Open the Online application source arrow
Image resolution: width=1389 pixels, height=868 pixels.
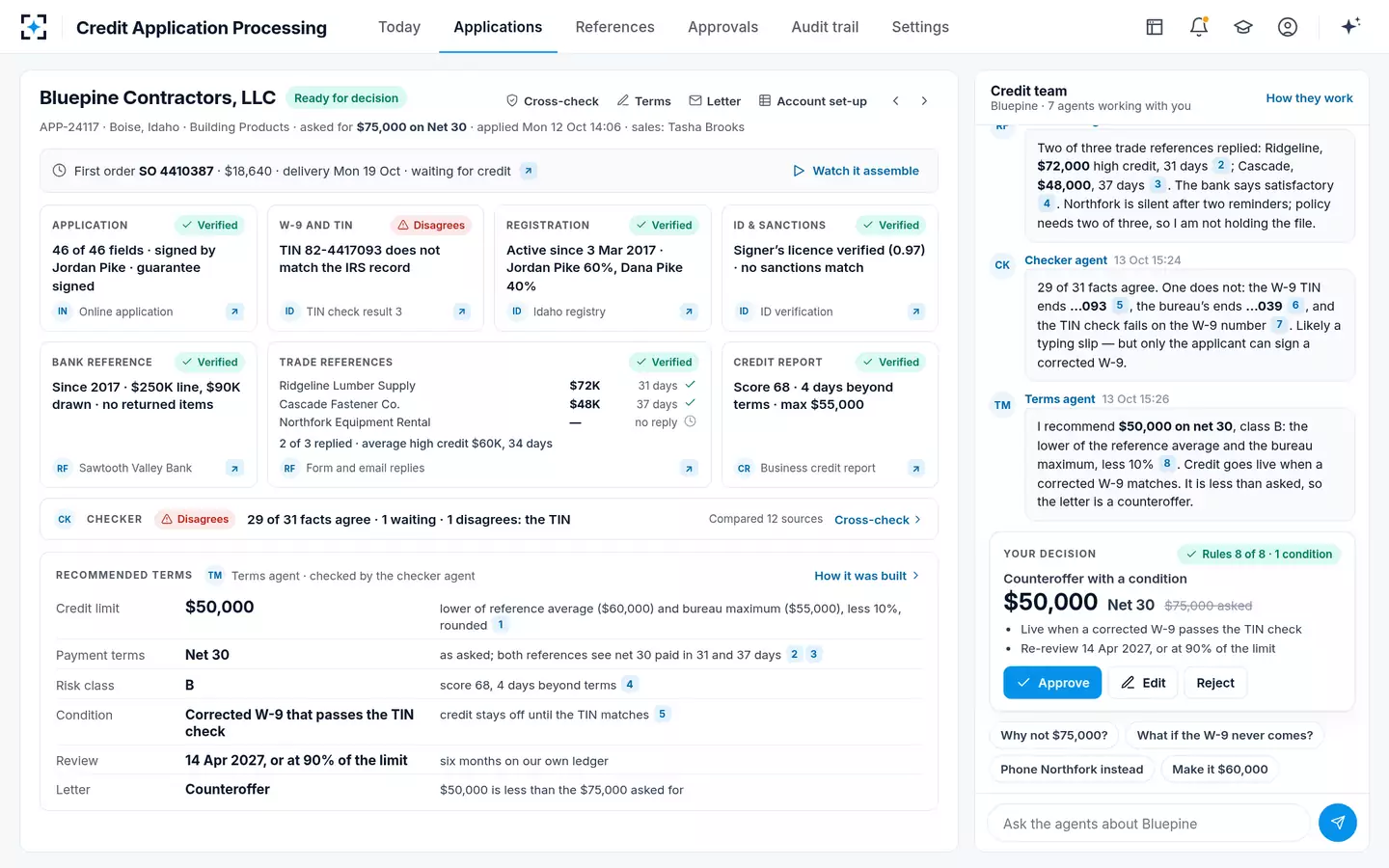[x=234, y=312]
